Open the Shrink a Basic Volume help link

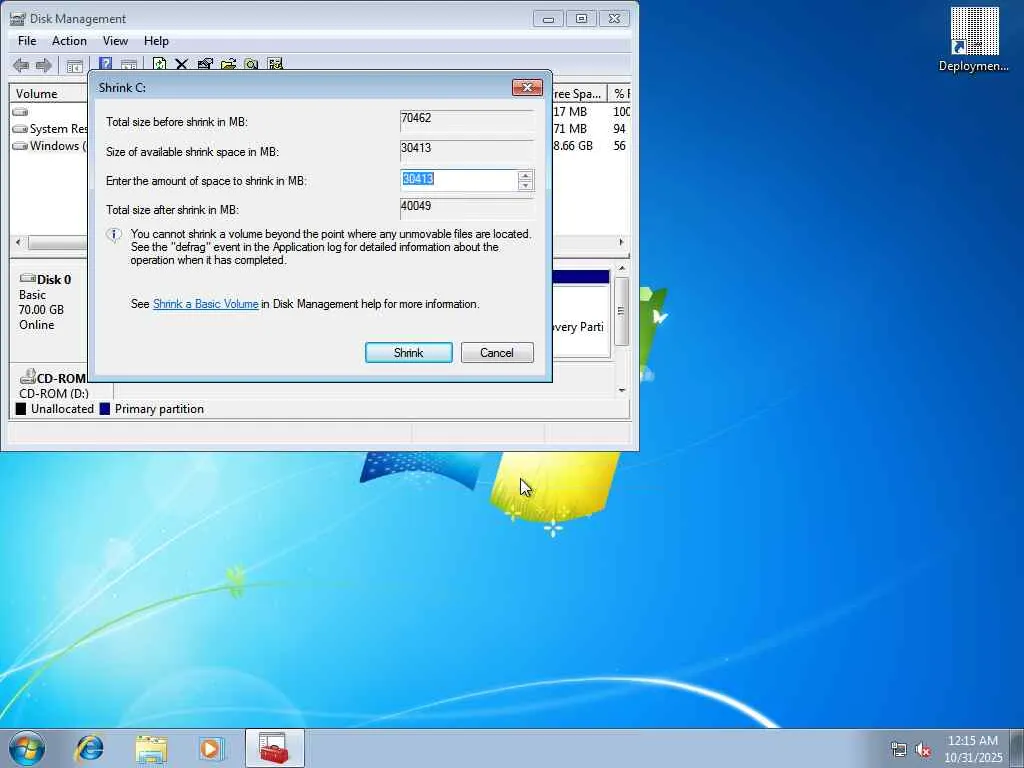click(x=206, y=304)
